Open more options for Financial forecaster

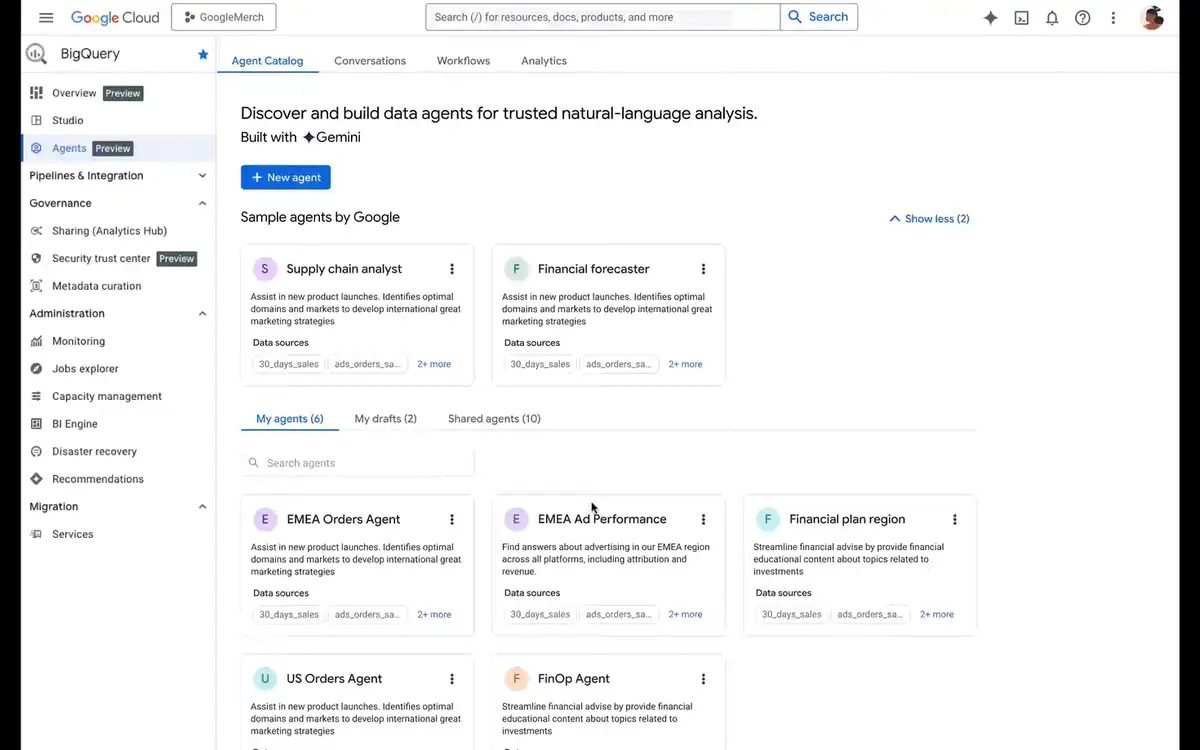(703, 269)
